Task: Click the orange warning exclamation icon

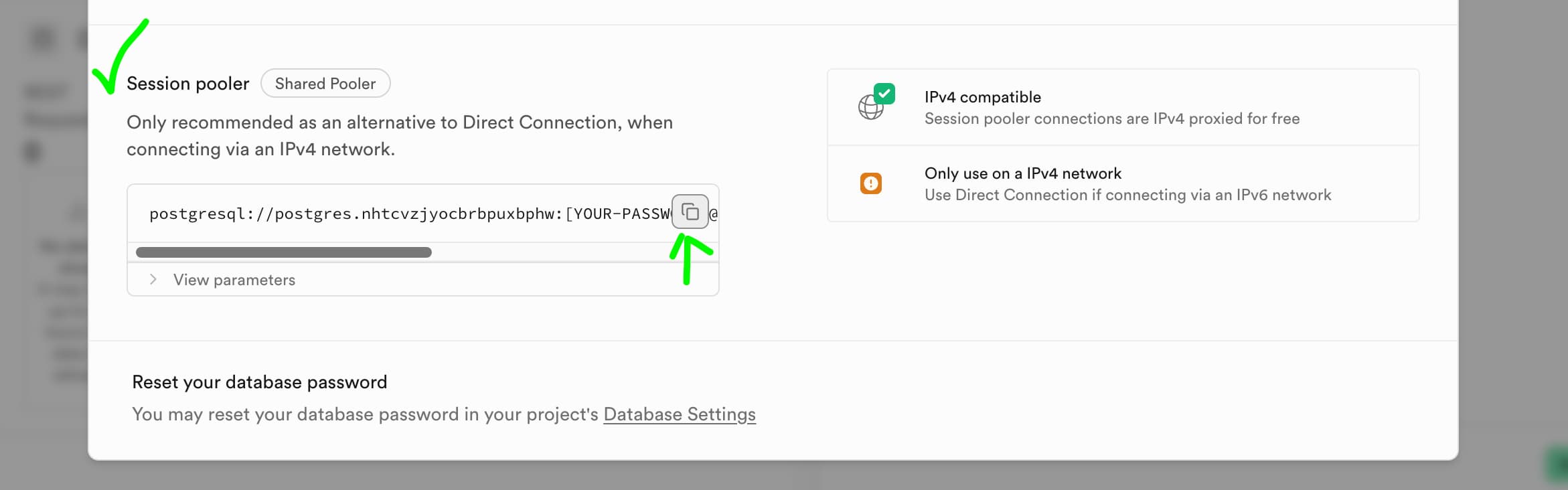Action: (x=870, y=183)
